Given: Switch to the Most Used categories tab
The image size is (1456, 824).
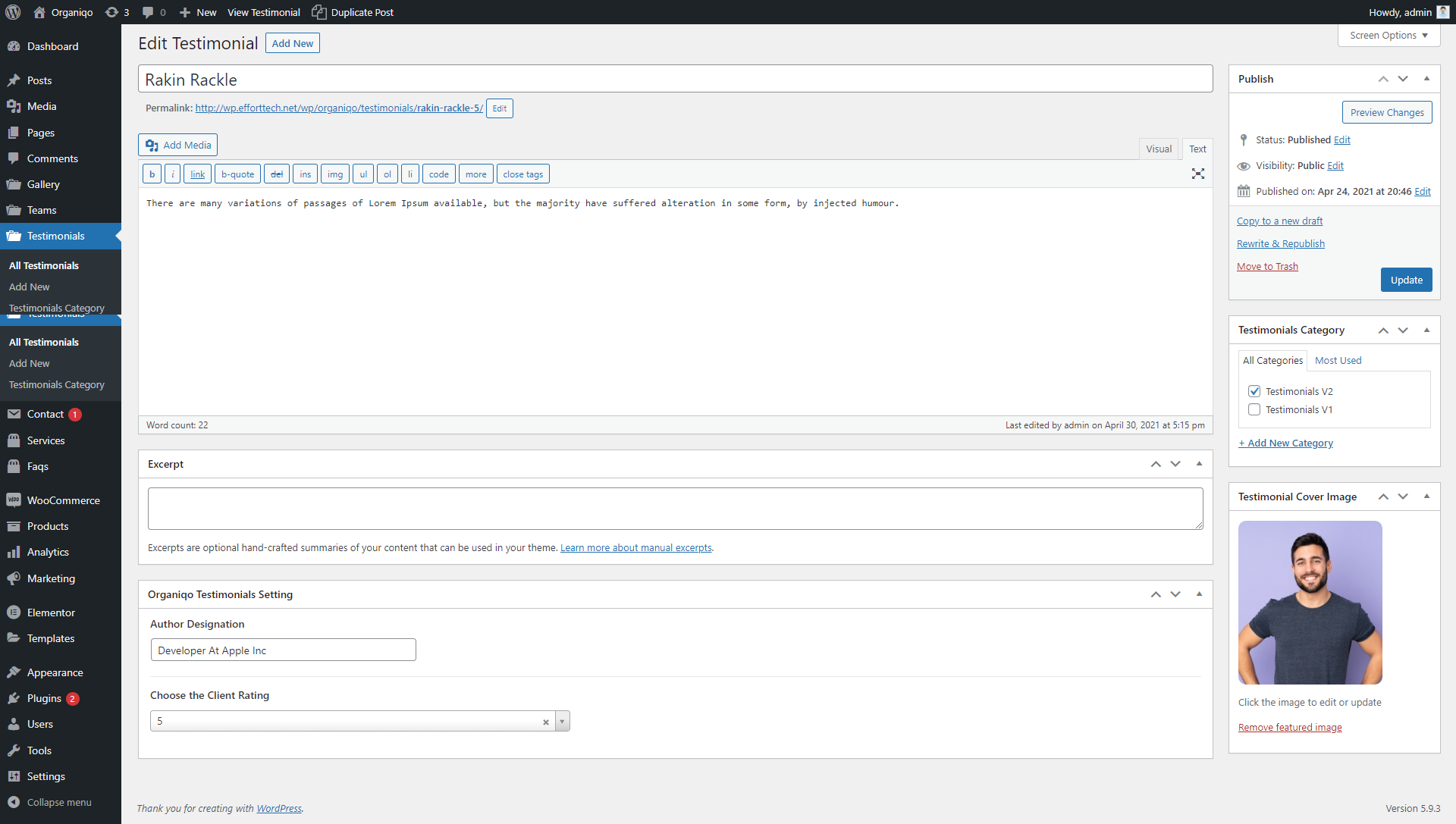Looking at the screenshot, I should [1338, 361].
